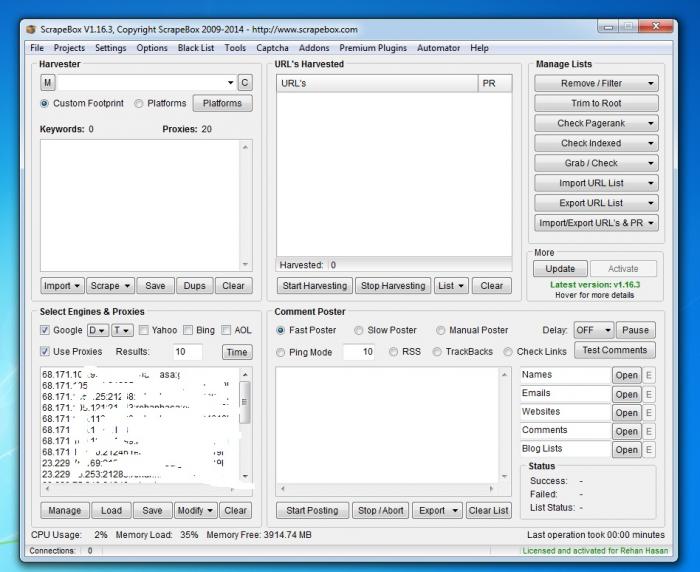Open the proxies Modify dropdown
The width and height of the screenshot is (700, 572).
(195, 510)
